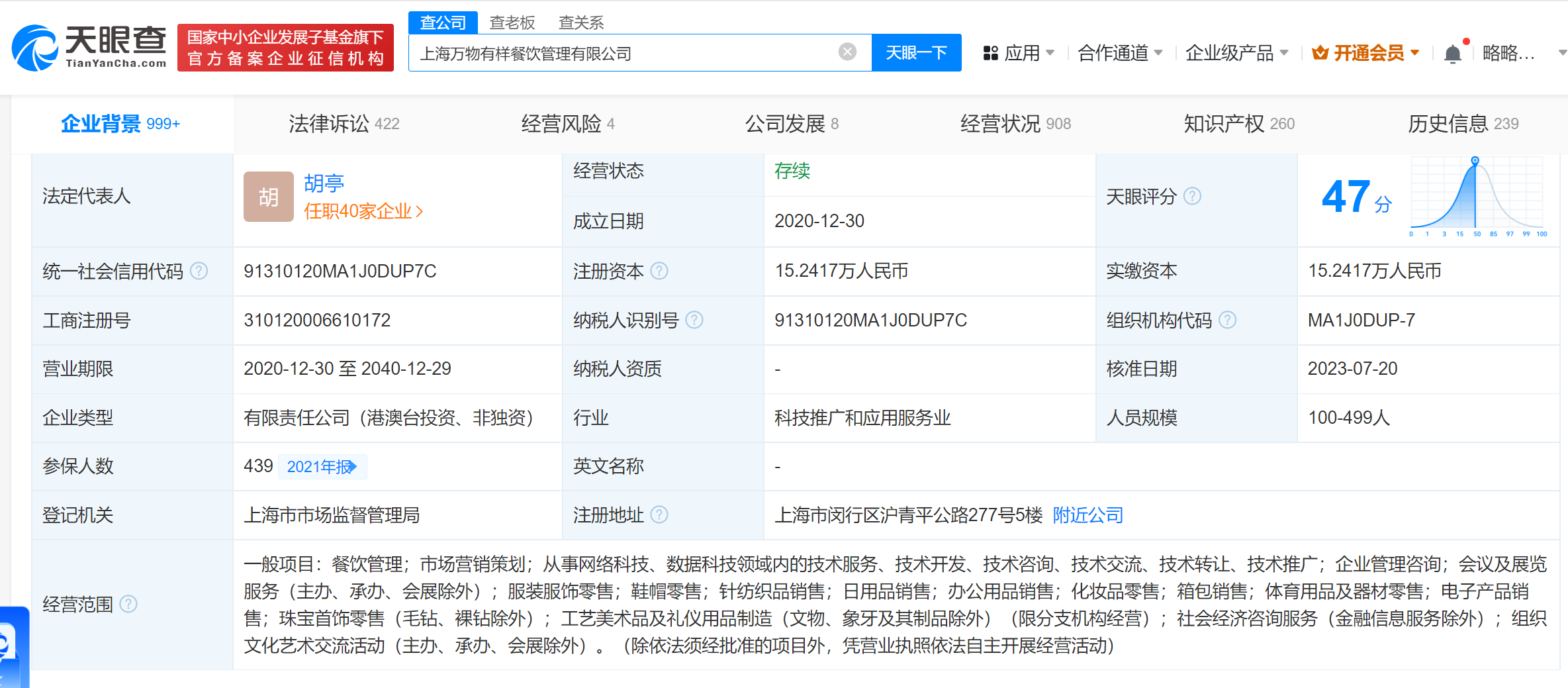Switch to the 查关系 search tab
Viewport: 1568px width, 688px height.
pyautogui.click(x=581, y=23)
